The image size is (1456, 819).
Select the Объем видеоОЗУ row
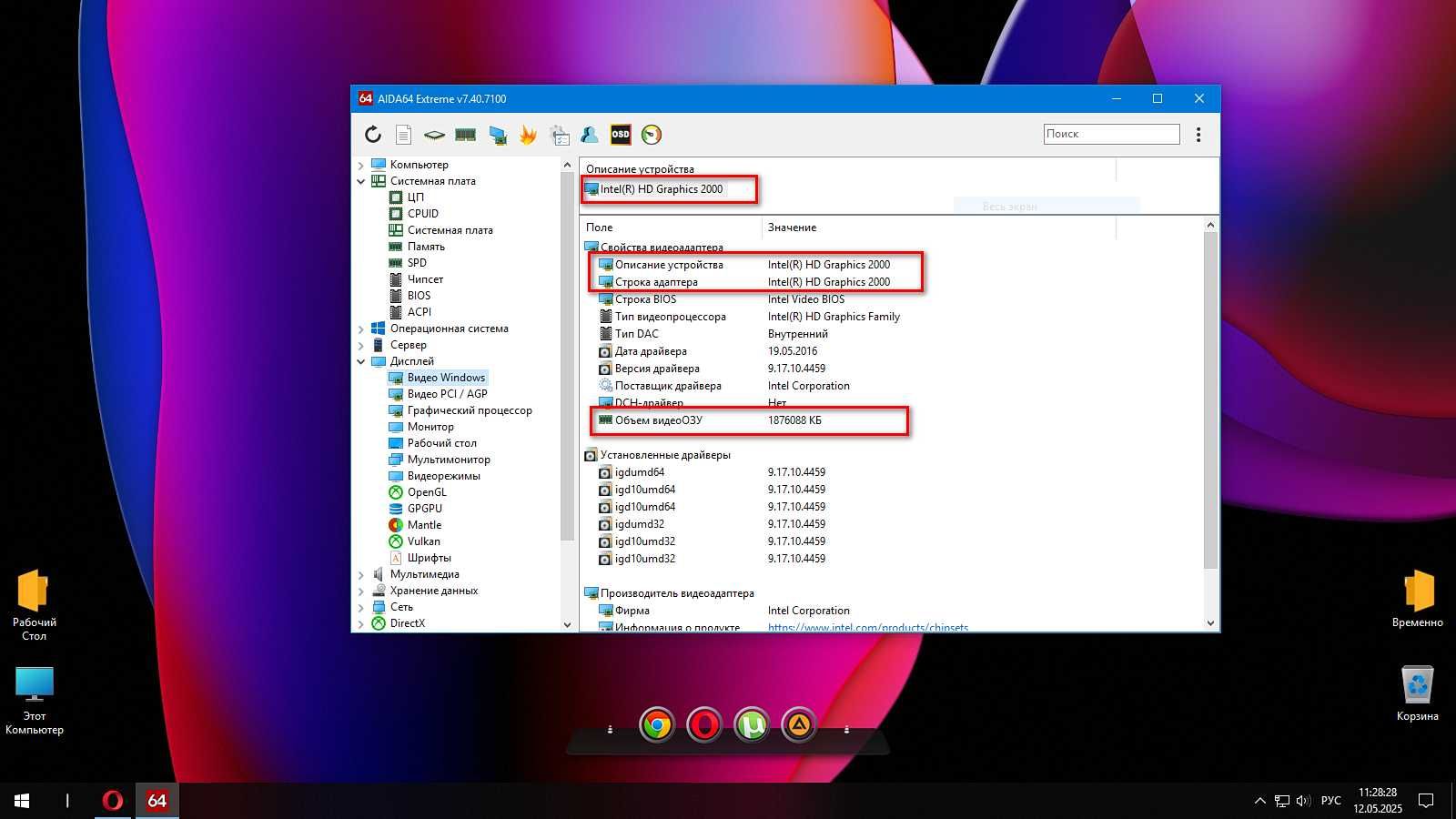(x=658, y=420)
